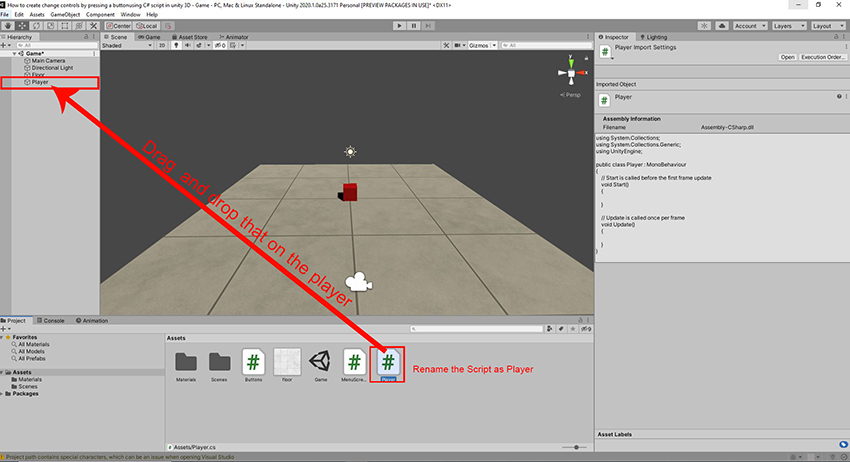Screen dimensions: 850x462
Task: Open the Account dropdown
Action: [x=750, y=25]
